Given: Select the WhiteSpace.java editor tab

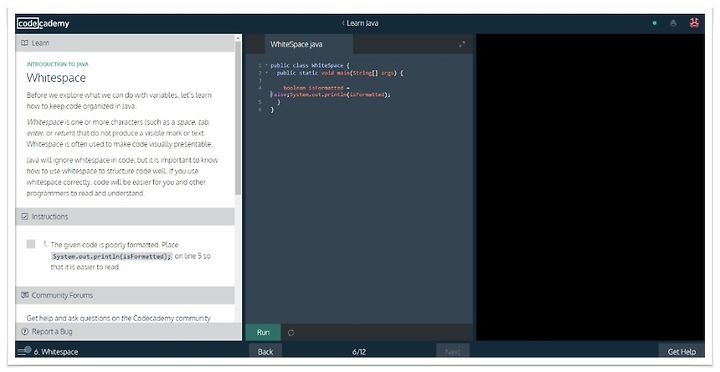Looking at the screenshot, I should click(x=309, y=44).
